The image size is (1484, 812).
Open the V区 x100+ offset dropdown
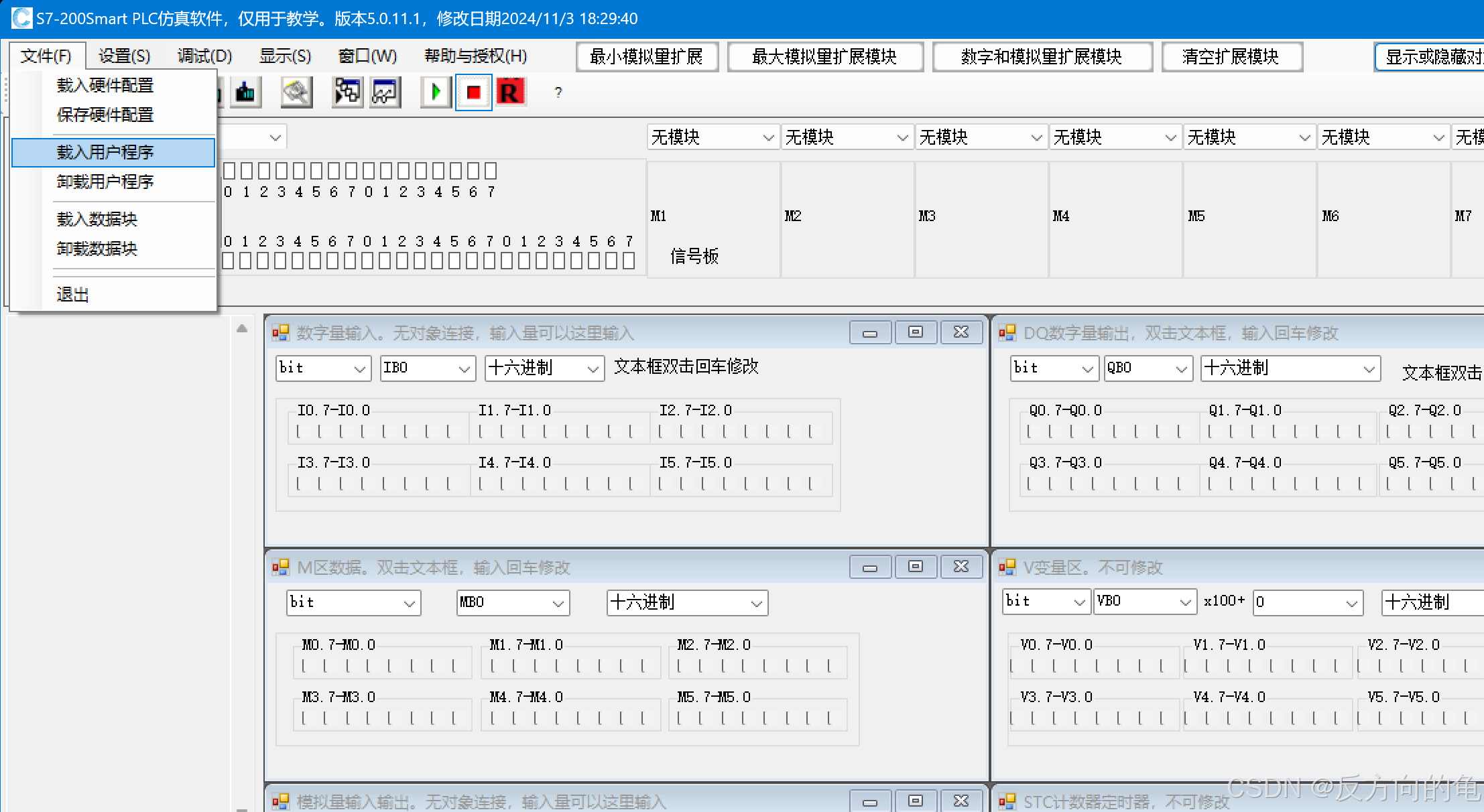(x=1351, y=603)
